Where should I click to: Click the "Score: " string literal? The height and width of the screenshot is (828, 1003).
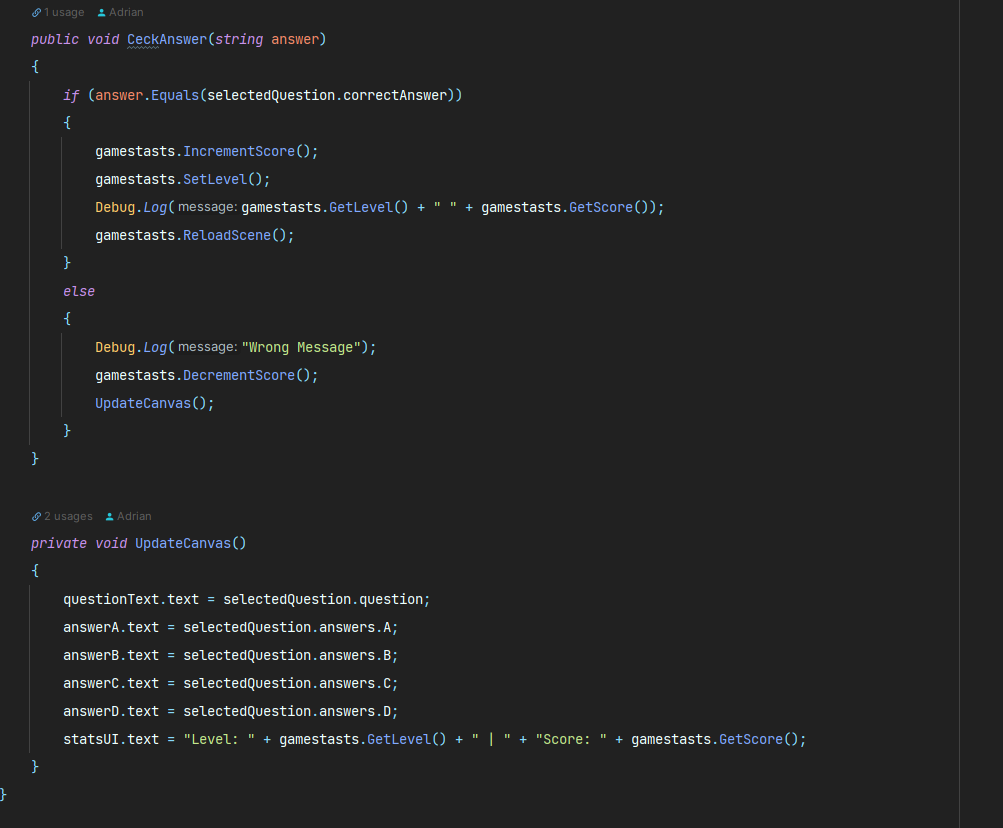pyautogui.click(x=571, y=739)
